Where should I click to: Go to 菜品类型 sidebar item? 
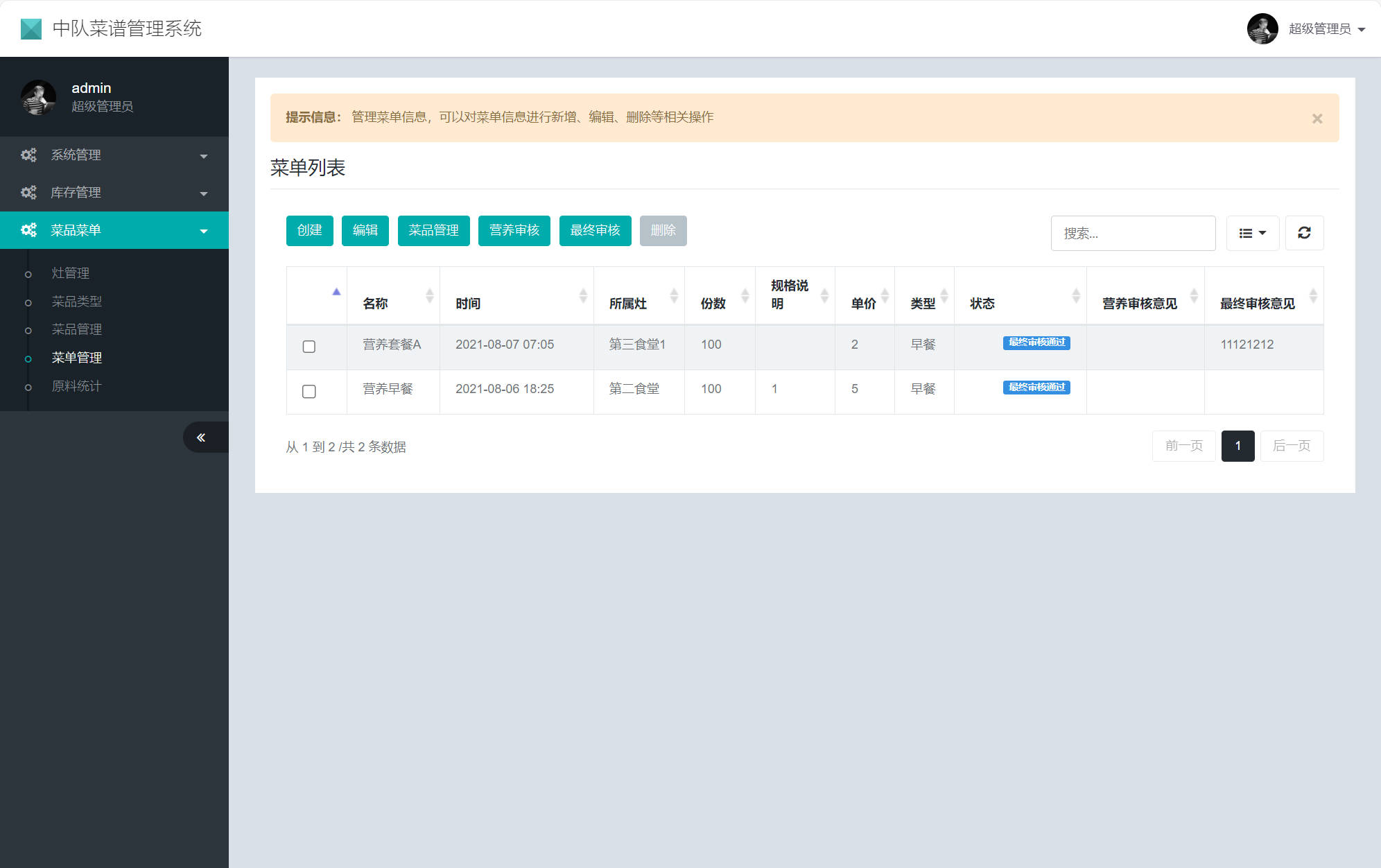pos(76,302)
